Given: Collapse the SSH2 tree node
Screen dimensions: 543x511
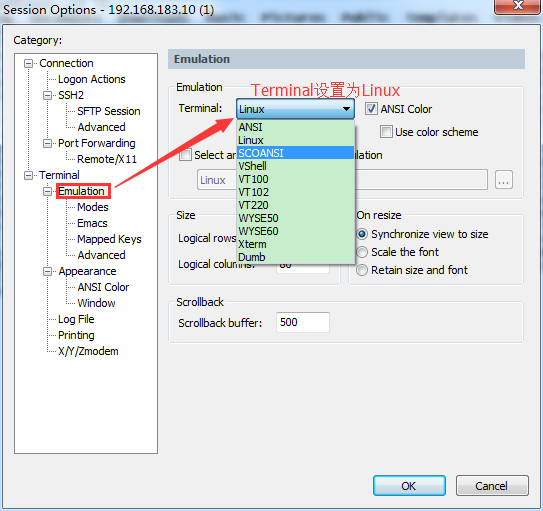Looking at the screenshot, I should point(47,96).
